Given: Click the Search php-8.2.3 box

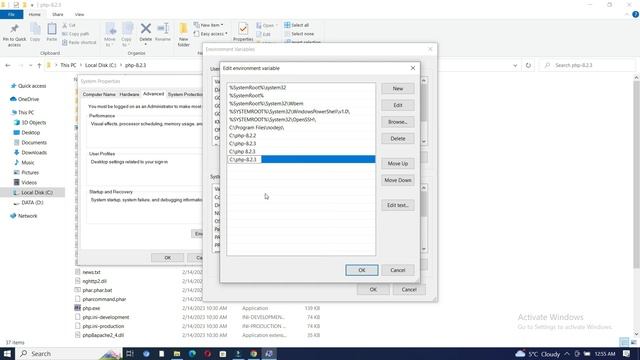Looking at the screenshot, I should (x=588, y=65).
